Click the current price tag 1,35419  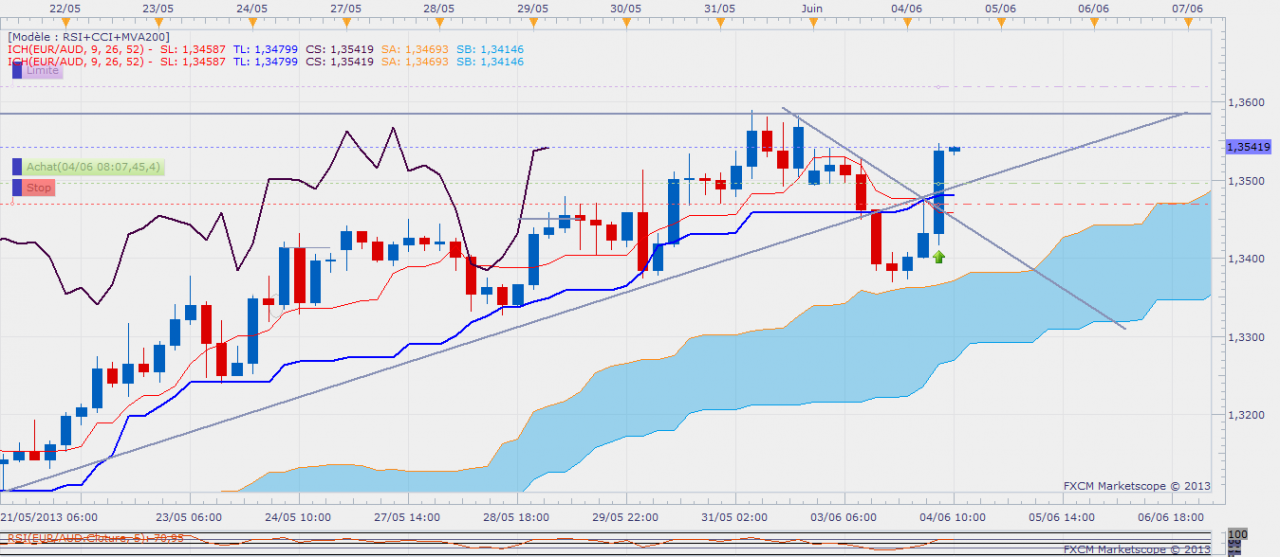coord(1246,147)
